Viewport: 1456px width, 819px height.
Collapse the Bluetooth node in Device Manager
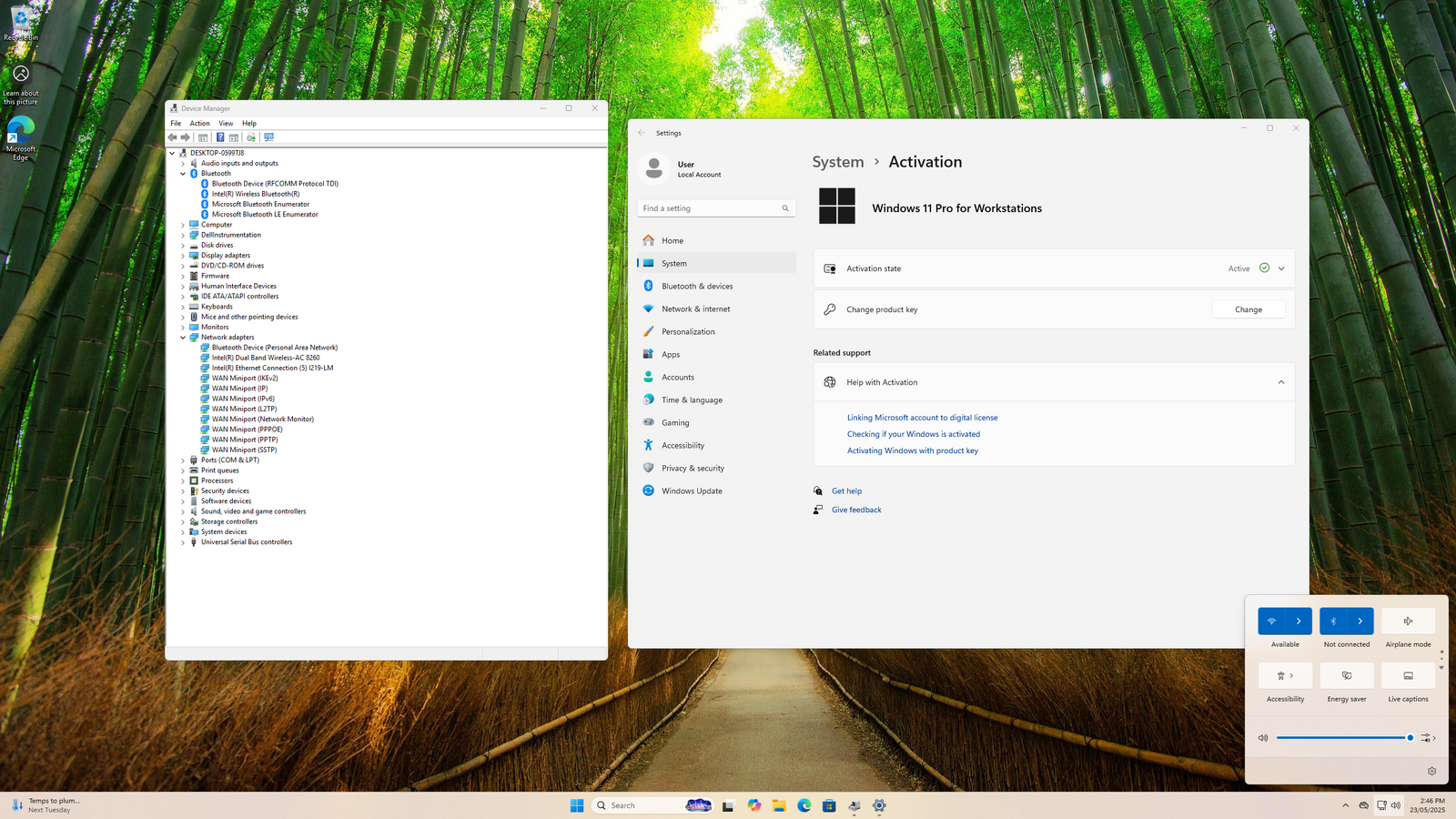click(183, 174)
